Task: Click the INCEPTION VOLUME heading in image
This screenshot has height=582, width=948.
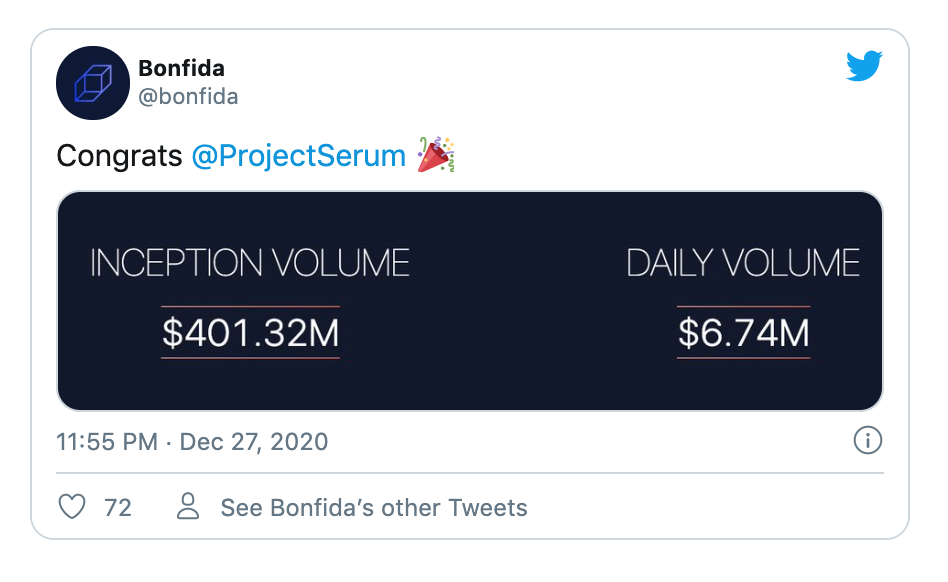Action: [x=250, y=263]
